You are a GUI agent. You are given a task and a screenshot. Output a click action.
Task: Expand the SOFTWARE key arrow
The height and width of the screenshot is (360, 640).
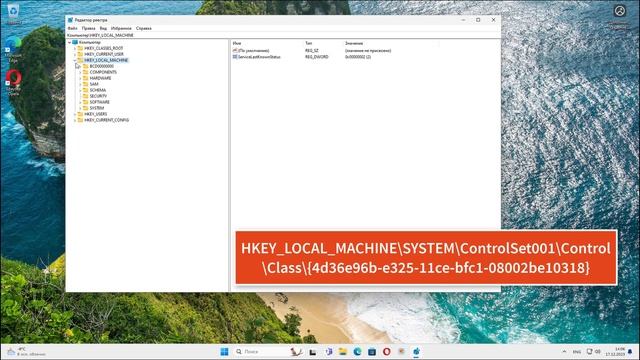coord(80,102)
